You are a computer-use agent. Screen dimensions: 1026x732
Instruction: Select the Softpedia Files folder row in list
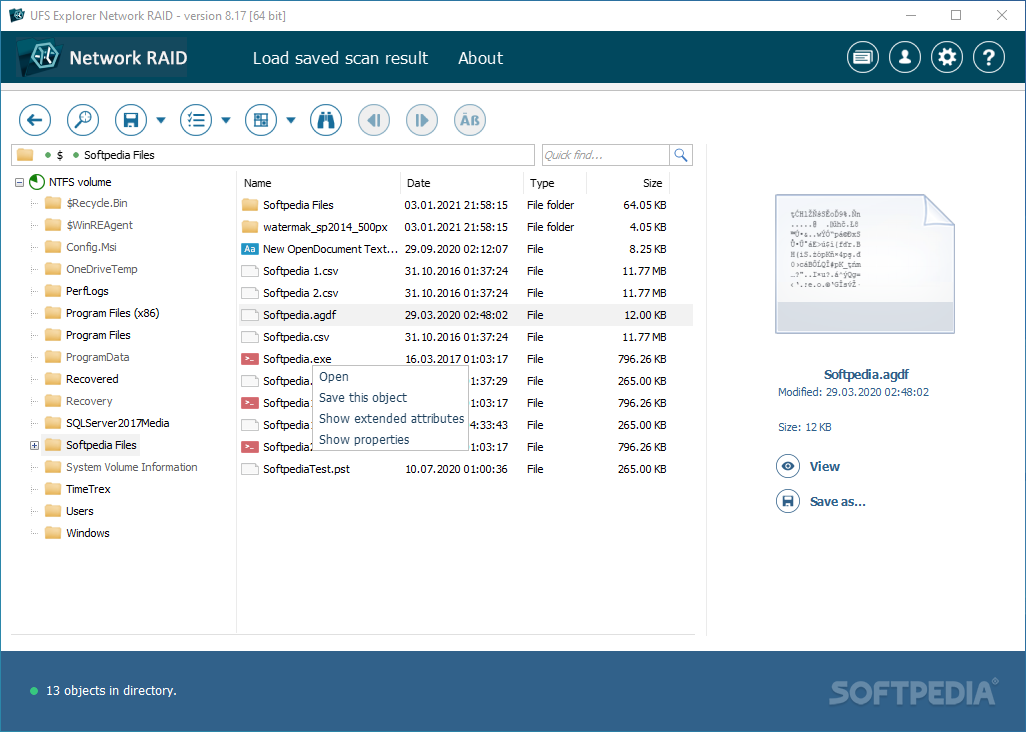[x=465, y=205]
